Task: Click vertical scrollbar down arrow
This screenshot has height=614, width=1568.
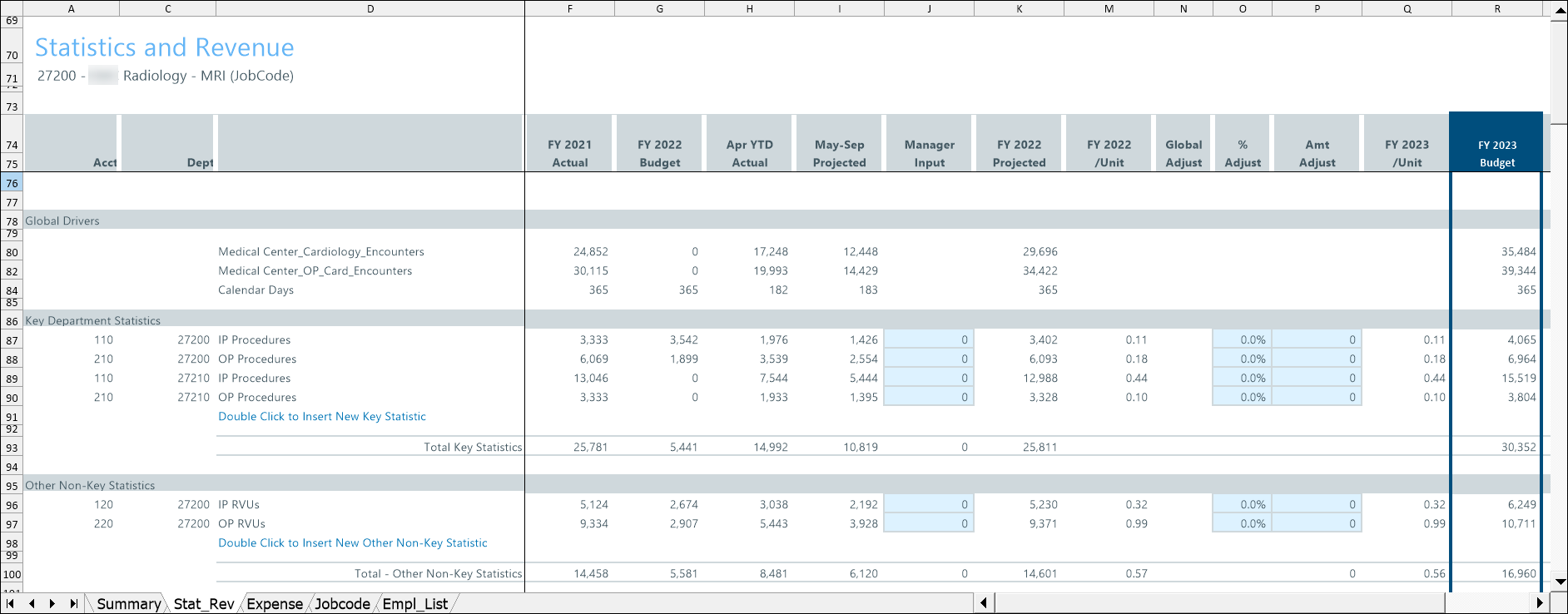Action: [x=1560, y=582]
